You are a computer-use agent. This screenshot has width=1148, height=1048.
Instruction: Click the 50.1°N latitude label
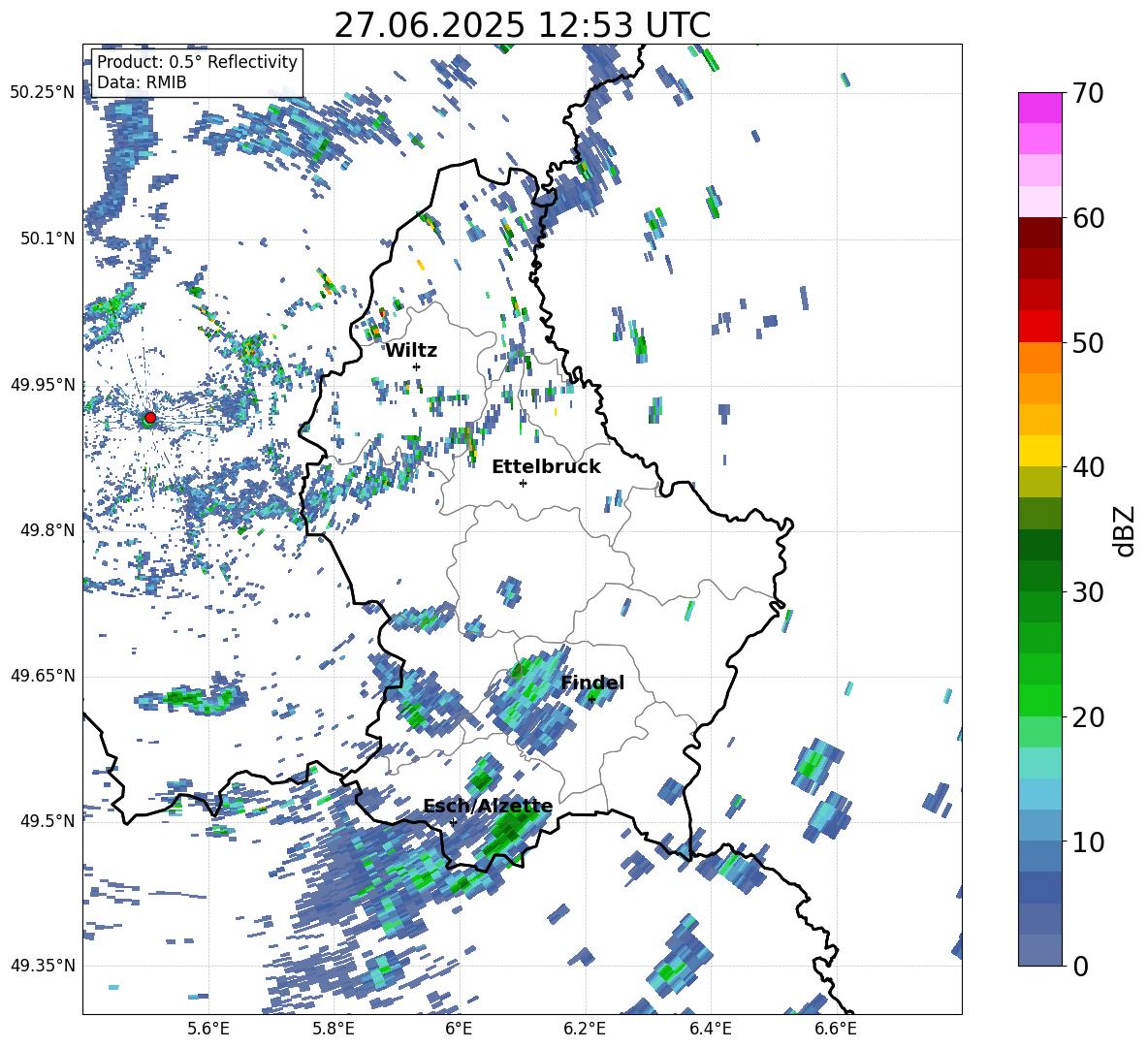click(48, 238)
